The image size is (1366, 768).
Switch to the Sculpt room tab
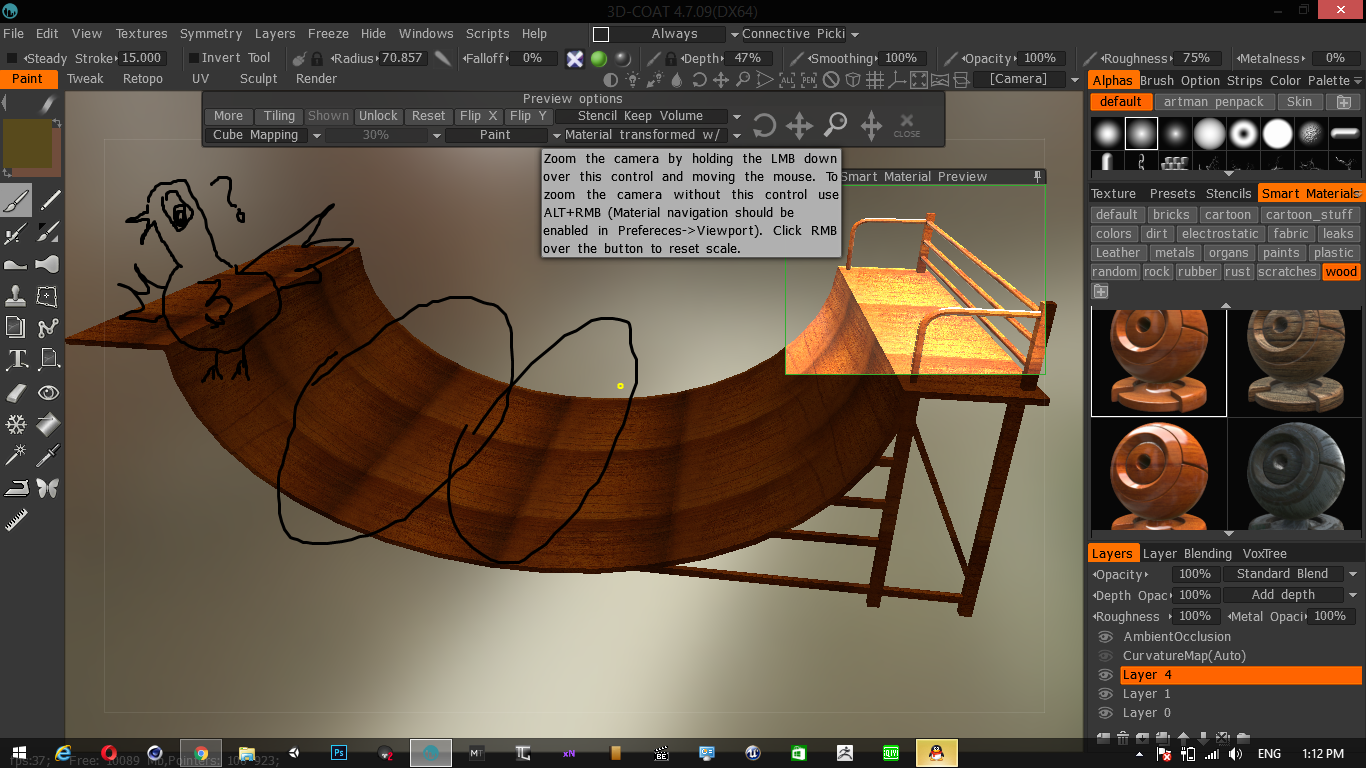tap(258, 79)
